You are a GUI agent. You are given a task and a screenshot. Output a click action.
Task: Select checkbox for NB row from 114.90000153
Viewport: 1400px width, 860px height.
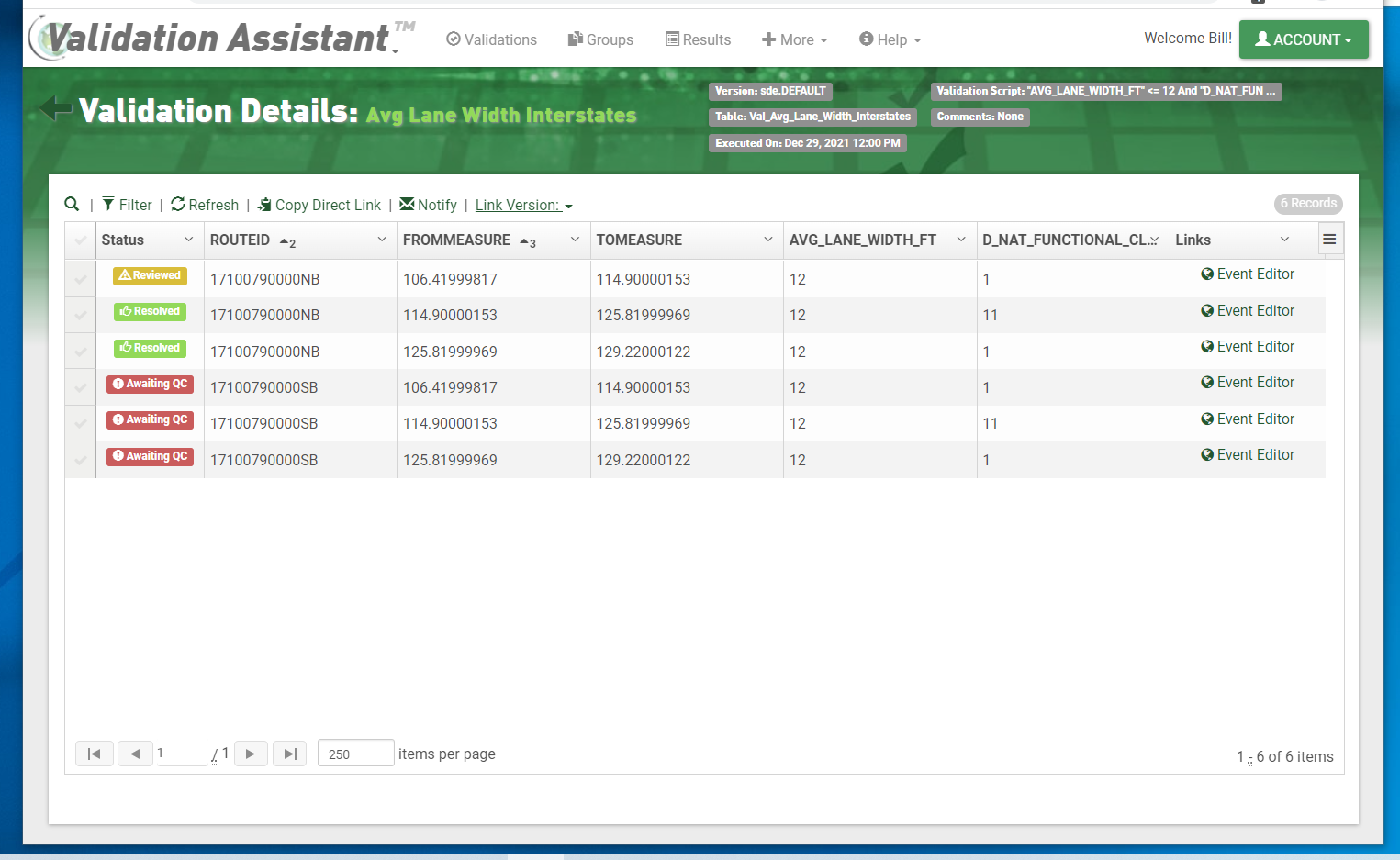[x=81, y=315]
